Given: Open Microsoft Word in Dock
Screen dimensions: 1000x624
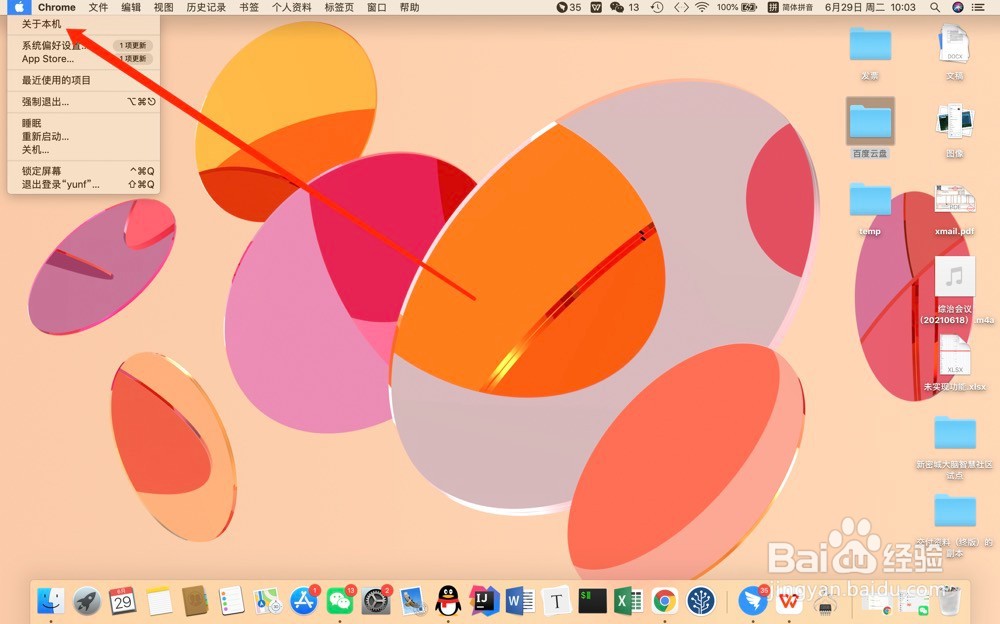Looking at the screenshot, I should click(520, 600).
